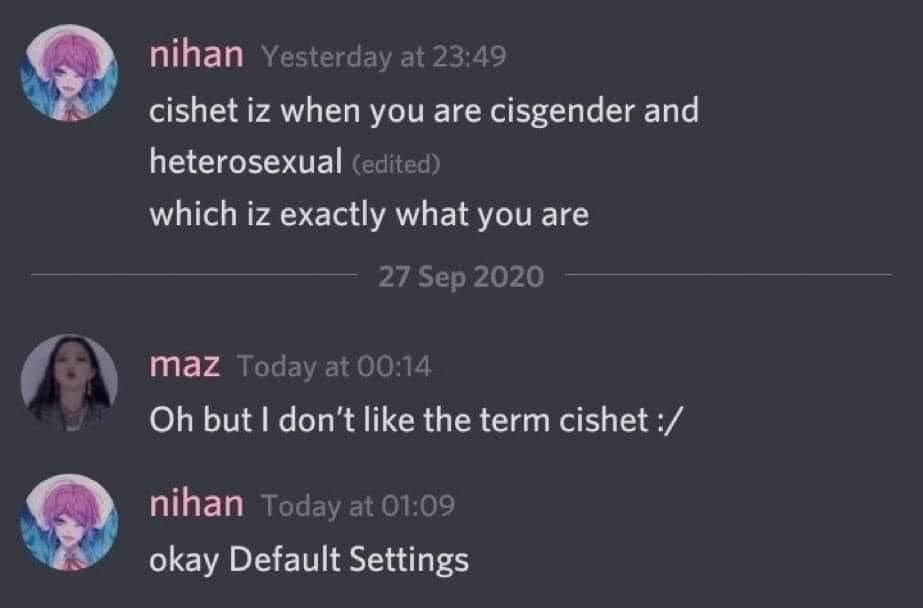Open nihan's username on the 23:49 message
923x608 pixels.
tap(196, 55)
